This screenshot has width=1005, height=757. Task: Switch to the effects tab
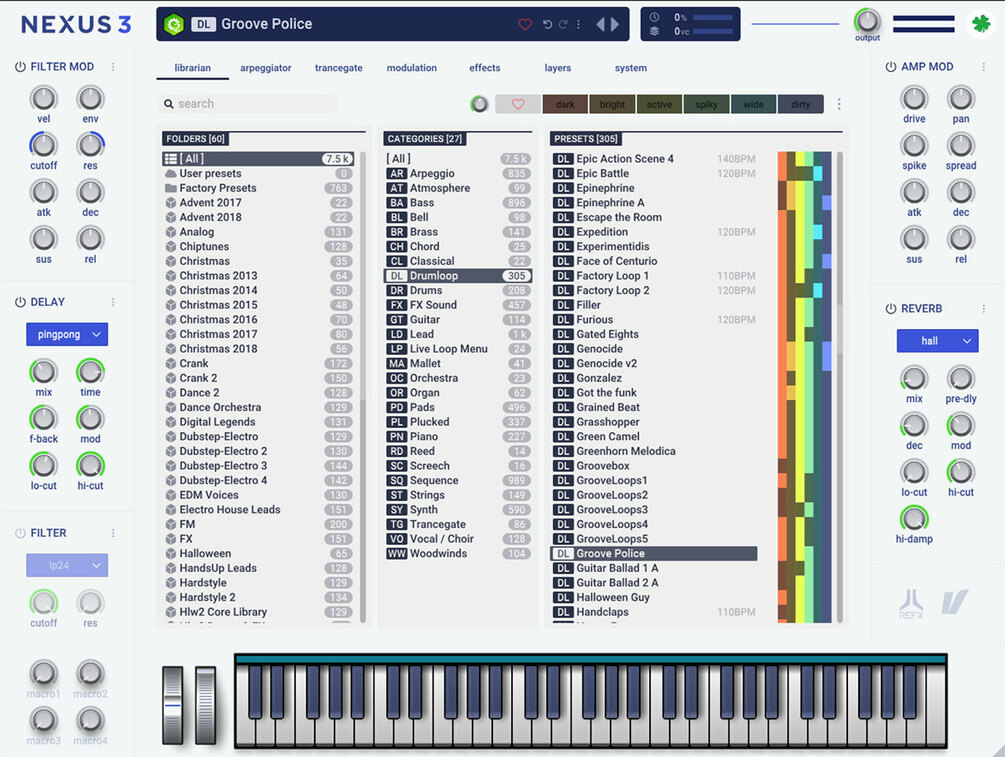coord(485,67)
